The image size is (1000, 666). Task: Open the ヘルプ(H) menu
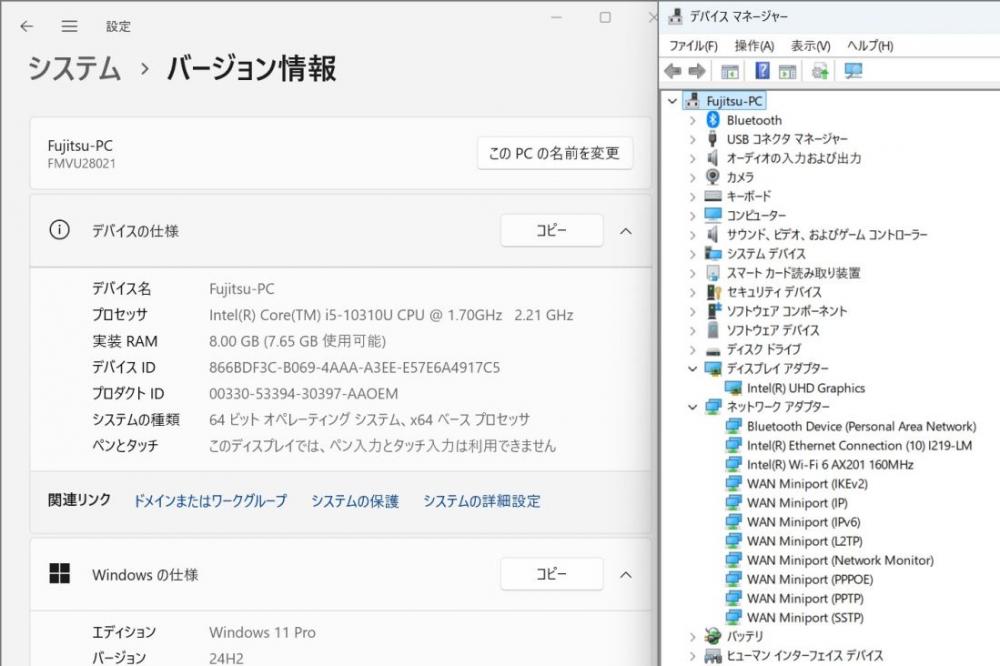(870, 45)
